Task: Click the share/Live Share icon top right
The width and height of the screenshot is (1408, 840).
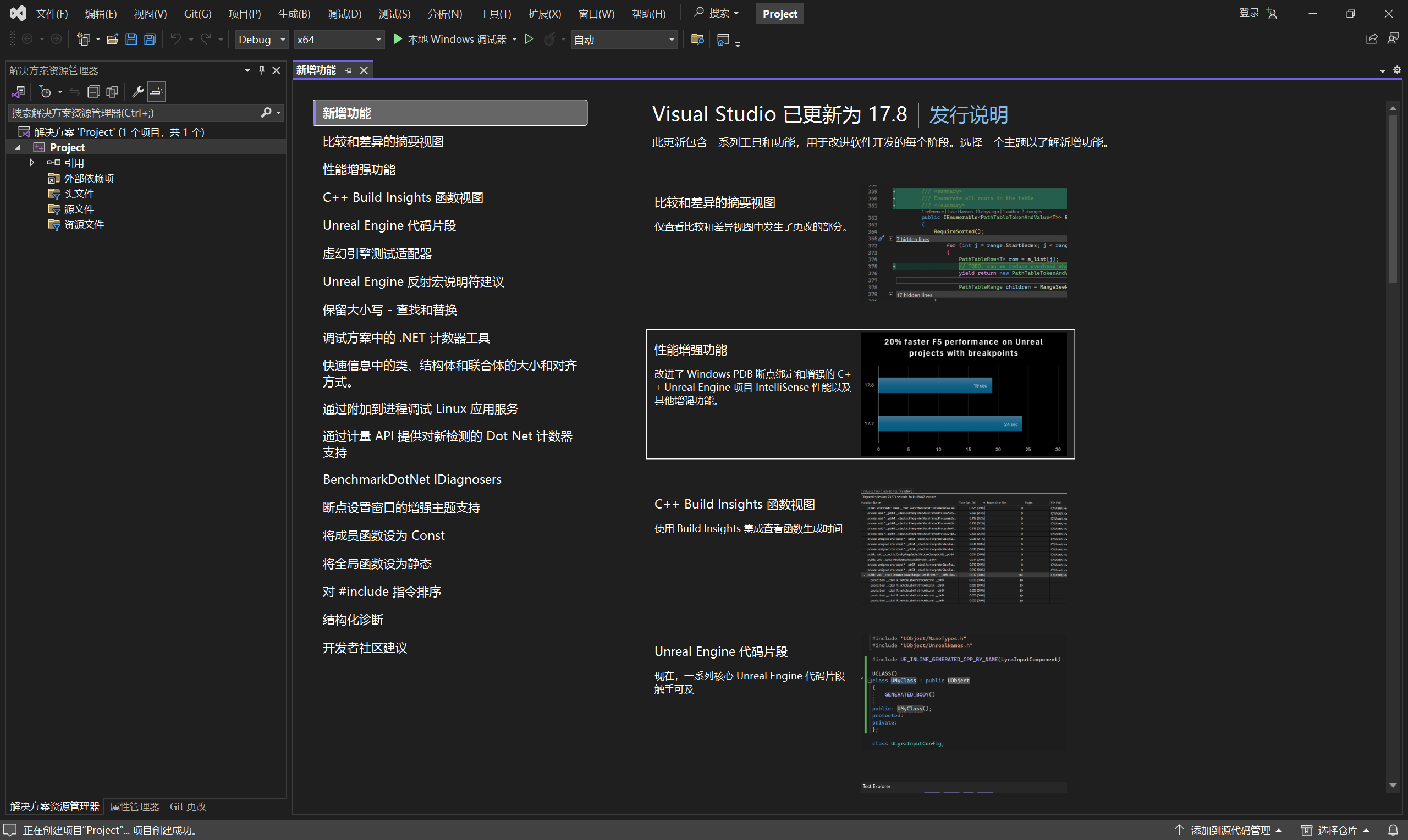Action: click(x=1372, y=38)
